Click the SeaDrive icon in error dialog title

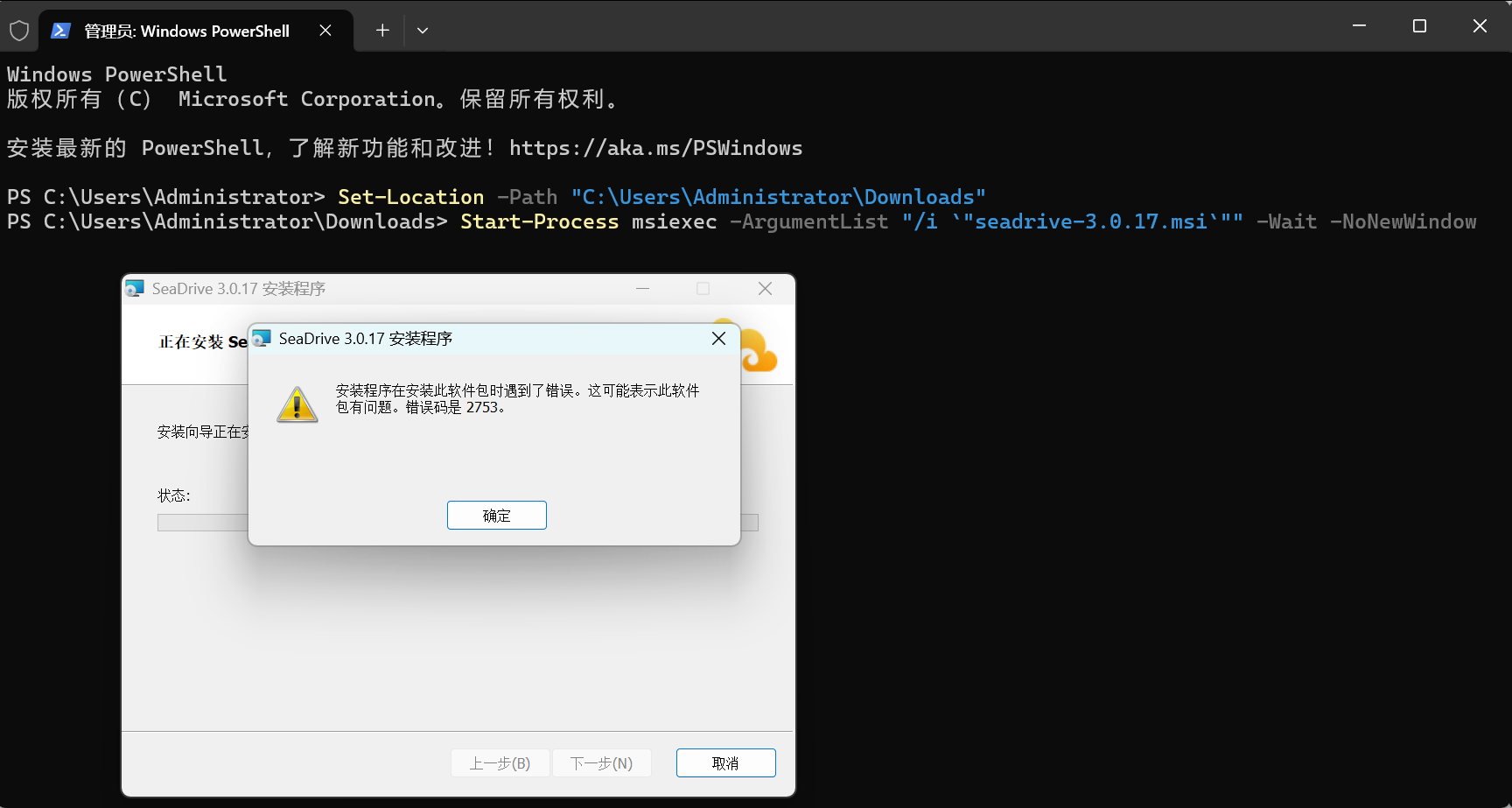262,339
